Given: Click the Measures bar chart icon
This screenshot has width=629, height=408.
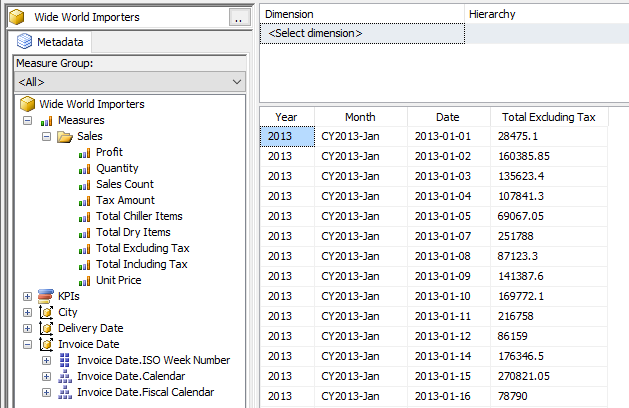Looking at the screenshot, I should [46, 120].
